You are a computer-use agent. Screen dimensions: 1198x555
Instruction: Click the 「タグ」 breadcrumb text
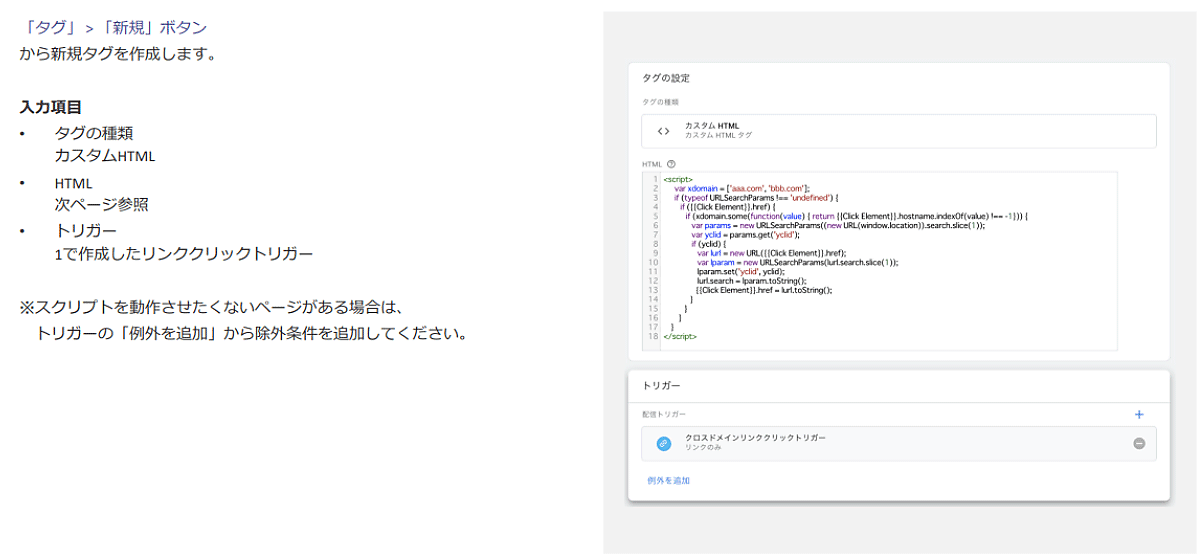click(x=50, y=28)
